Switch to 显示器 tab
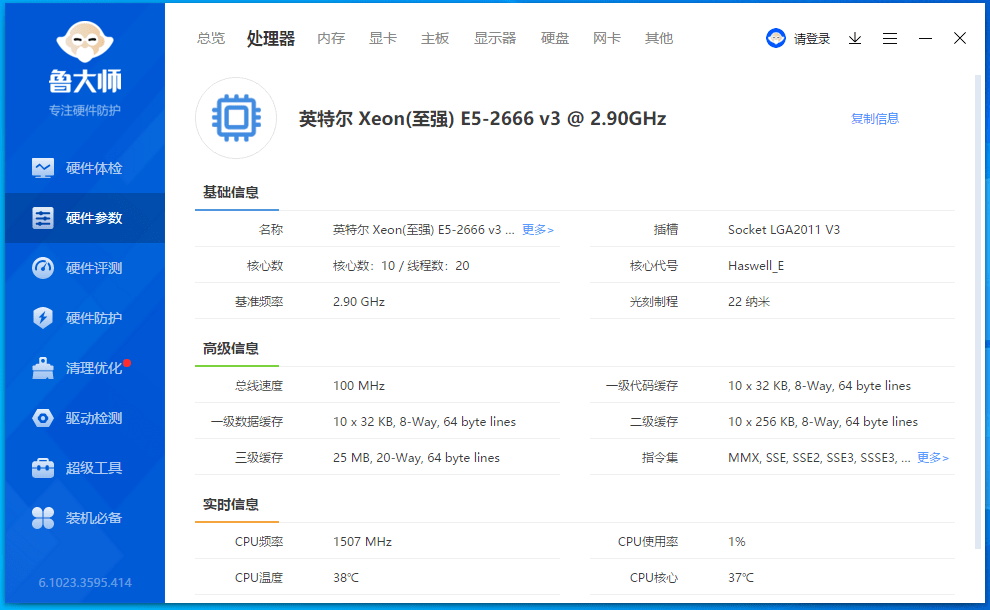The height and width of the screenshot is (610, 990). (495, 39)
